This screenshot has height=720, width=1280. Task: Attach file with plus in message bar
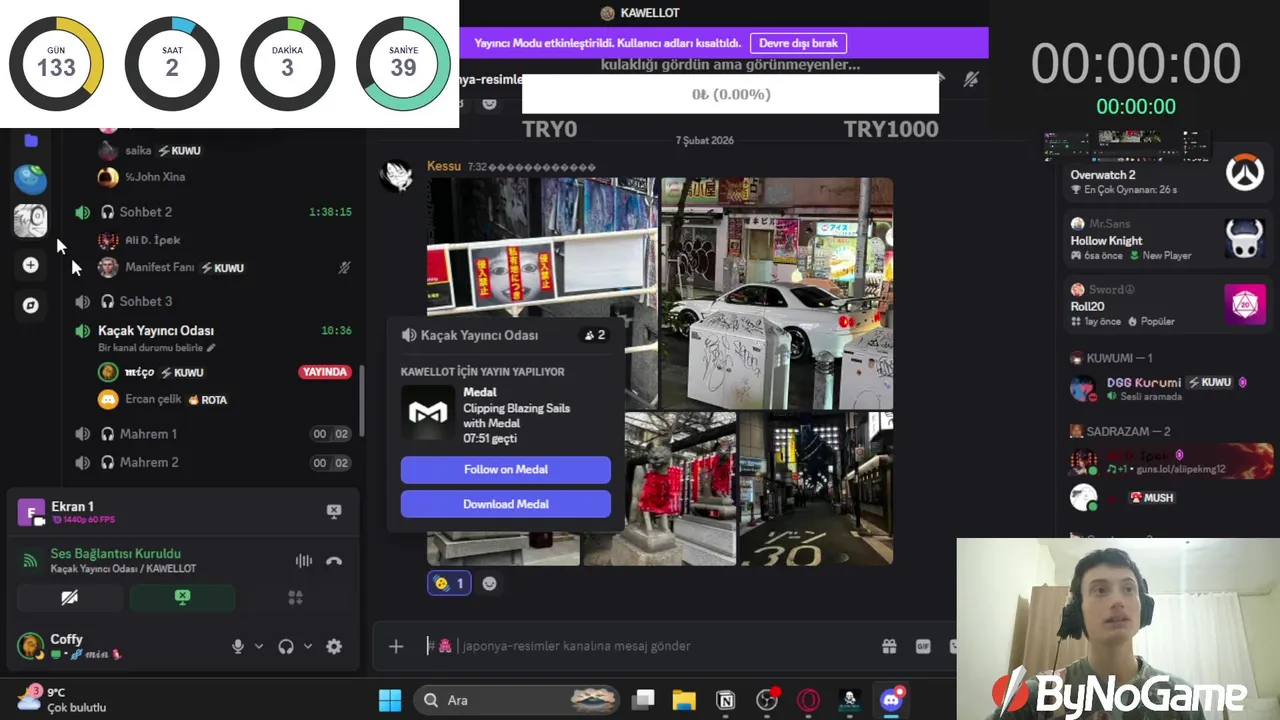[x=396, y=646]
